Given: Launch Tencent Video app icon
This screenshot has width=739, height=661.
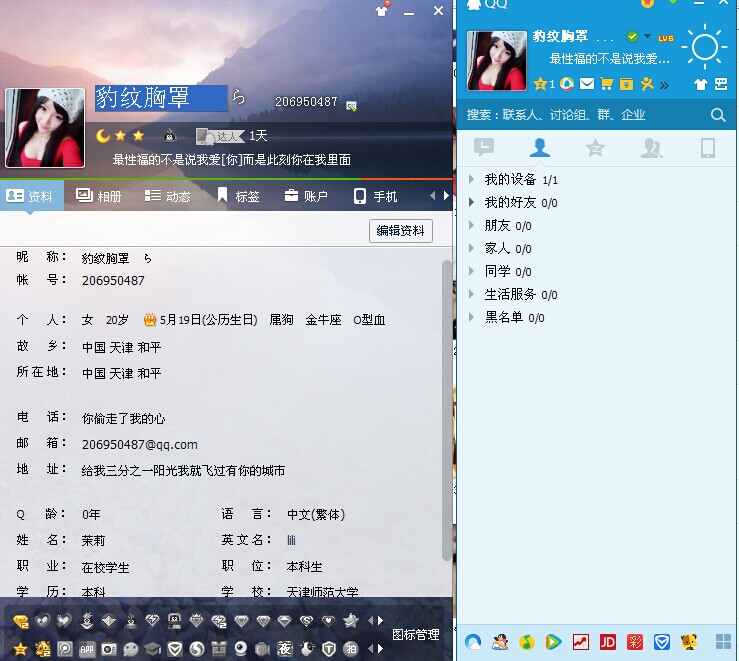Looking at the screenshot, I should pos(554,642).
